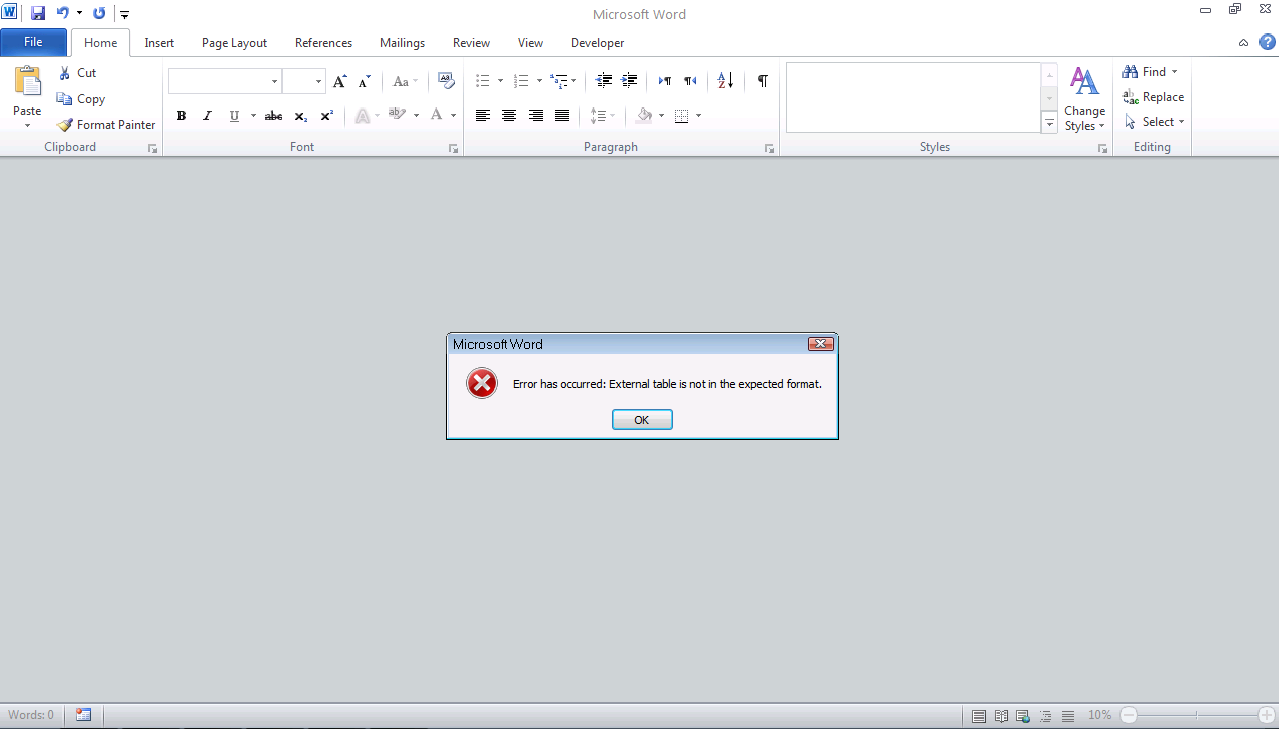This screenshot has width=1279, height=729.
Task: Click the Increase Indent icon
Action: (629, 81)
